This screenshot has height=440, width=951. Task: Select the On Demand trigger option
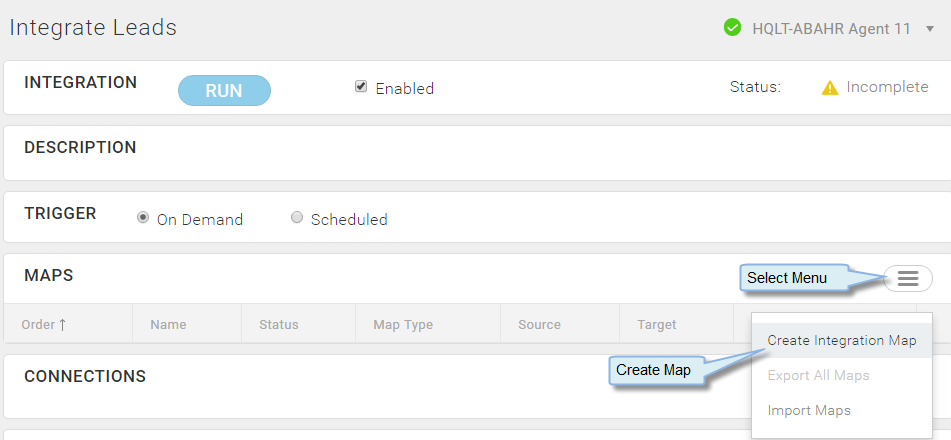pyautogui.click(x=143, y=218)
